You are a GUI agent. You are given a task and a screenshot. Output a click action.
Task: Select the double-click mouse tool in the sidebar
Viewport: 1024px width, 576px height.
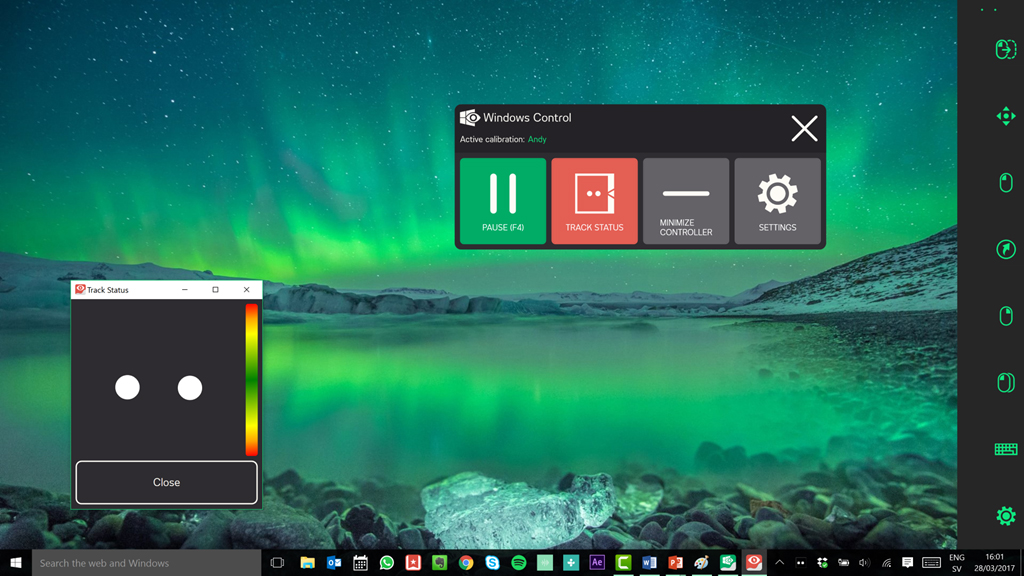1006,382
